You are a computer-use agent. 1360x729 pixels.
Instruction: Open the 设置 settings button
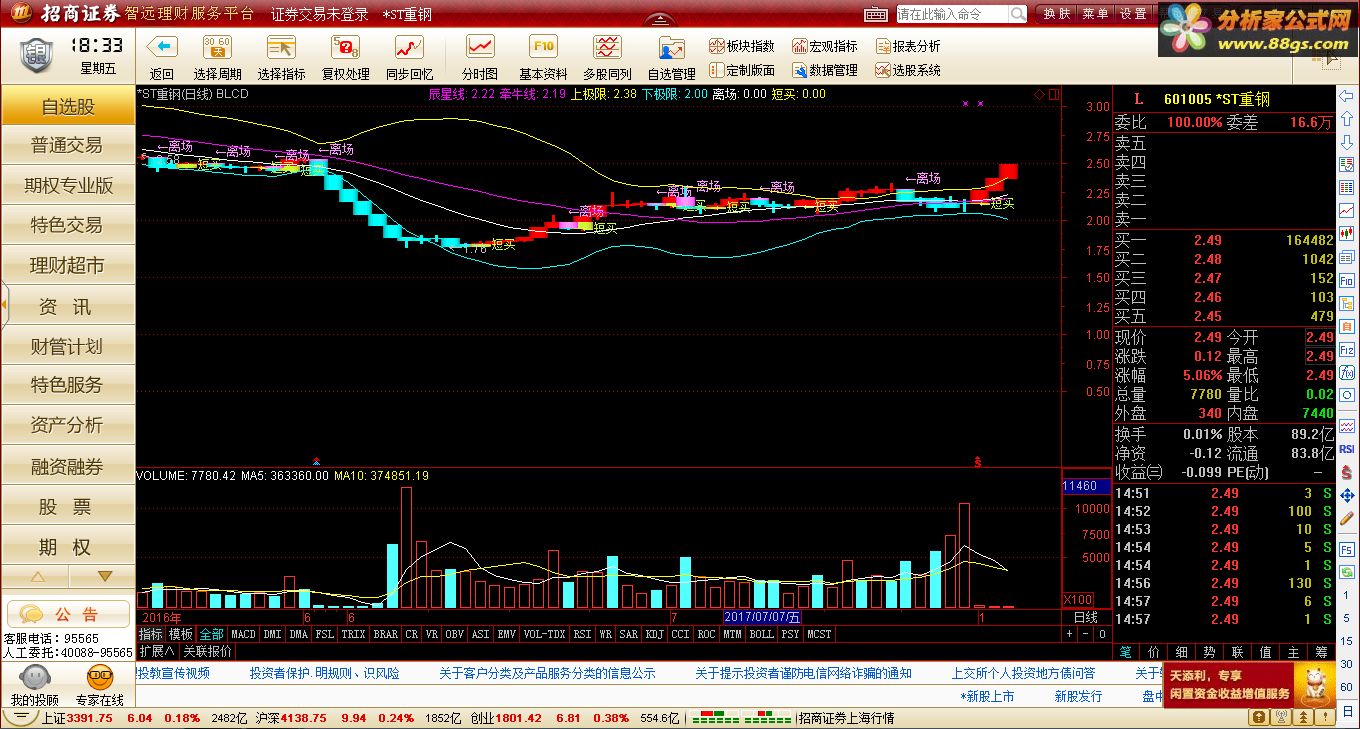(x=1133, y=14)
